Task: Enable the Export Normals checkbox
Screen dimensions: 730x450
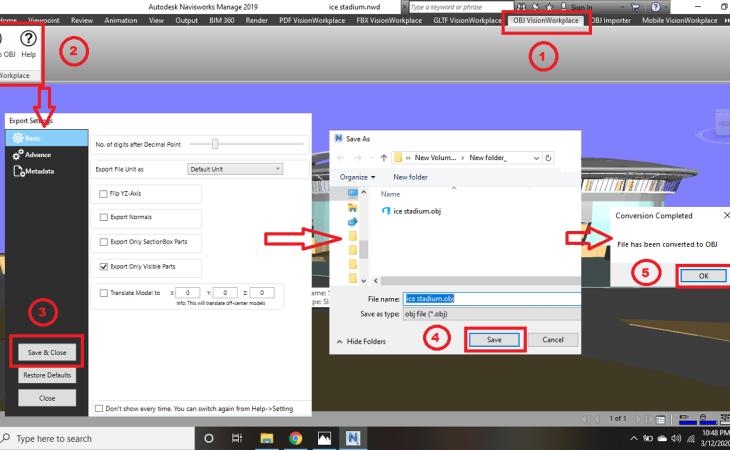Action: [x=103, y=217]
